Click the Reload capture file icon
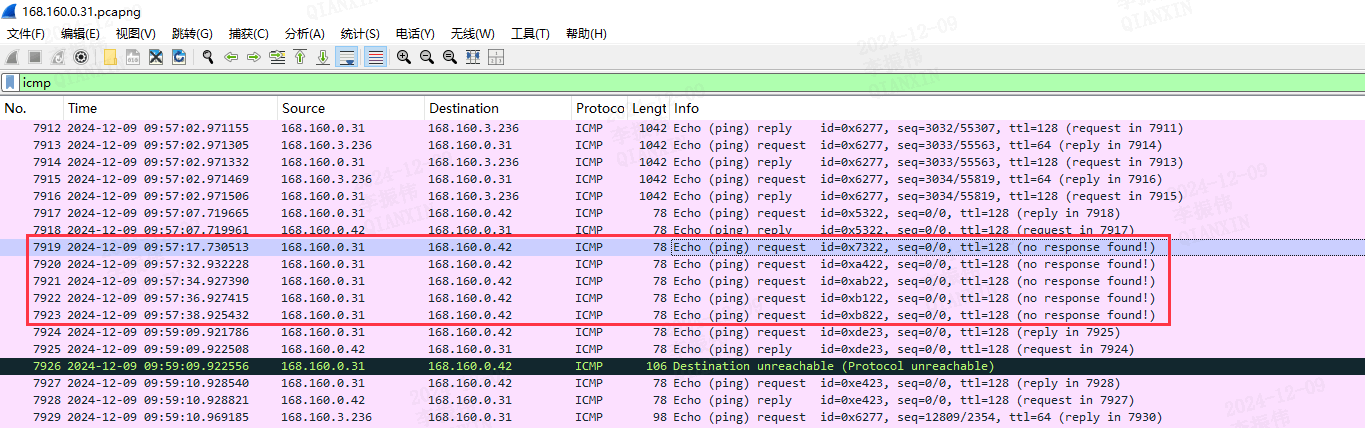 [x=179, y=57]
